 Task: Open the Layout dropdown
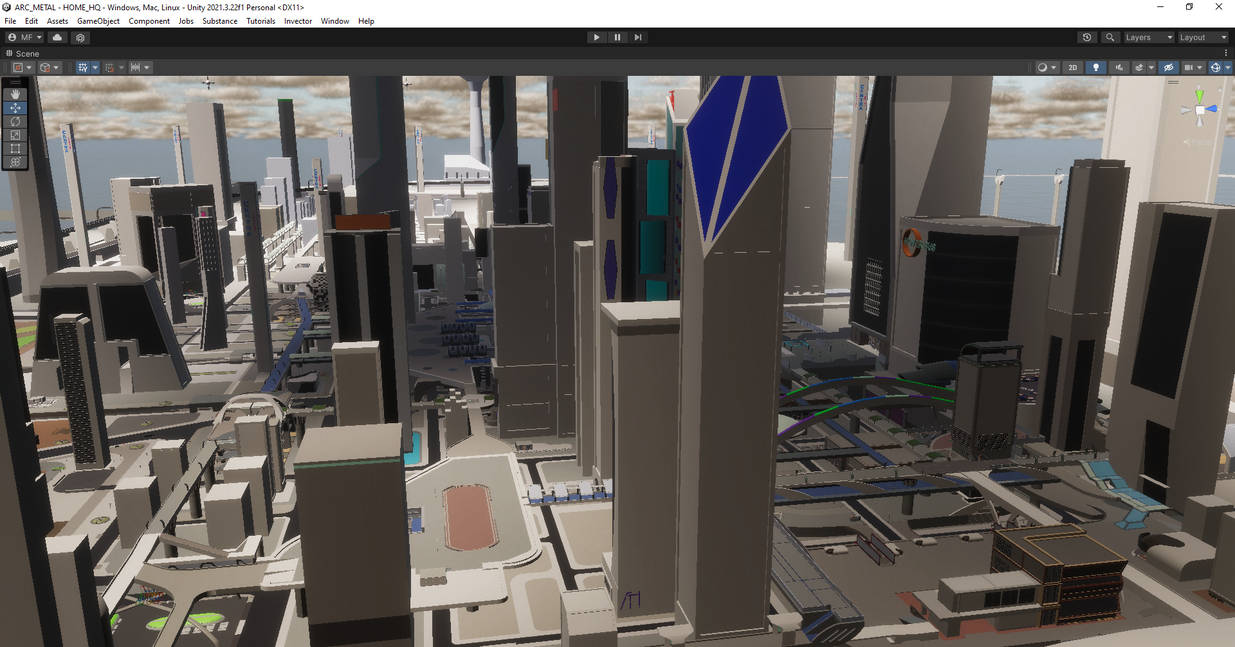click(1200, 37)
